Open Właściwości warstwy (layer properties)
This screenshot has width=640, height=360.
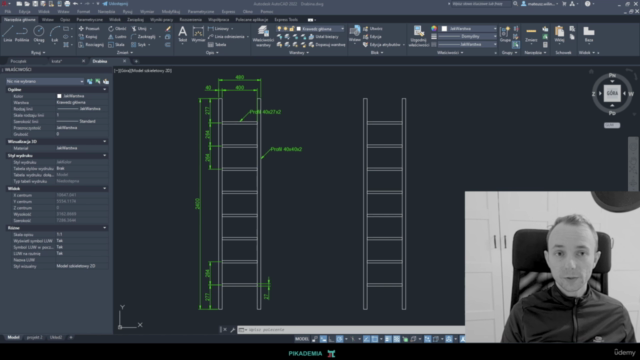click(263, 36)
